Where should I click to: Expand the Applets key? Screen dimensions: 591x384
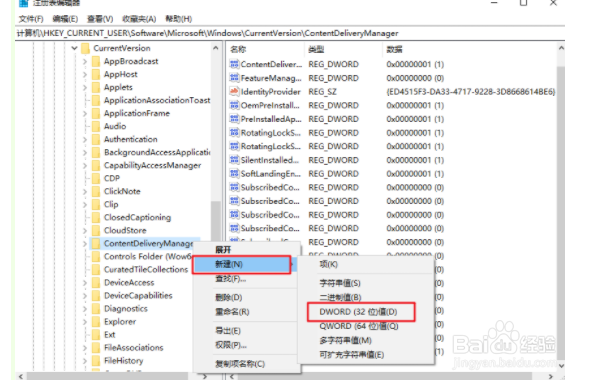tap(85, 87)
